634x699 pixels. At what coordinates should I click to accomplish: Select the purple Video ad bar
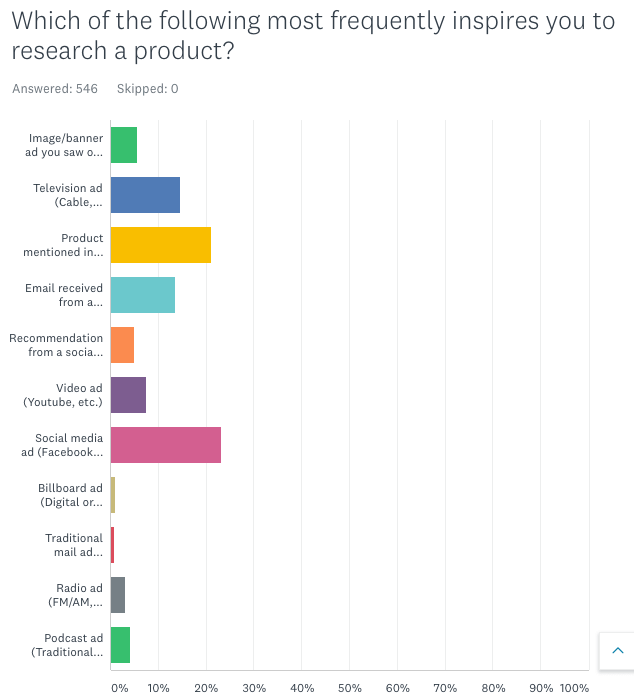128,395
